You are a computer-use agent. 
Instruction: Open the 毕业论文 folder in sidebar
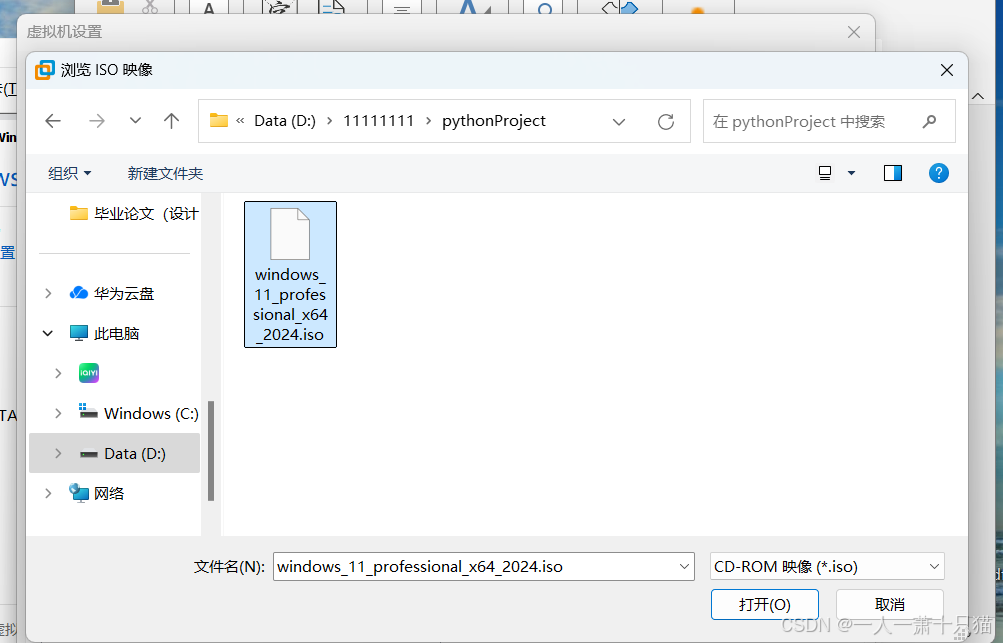click(x=134, y=214)
